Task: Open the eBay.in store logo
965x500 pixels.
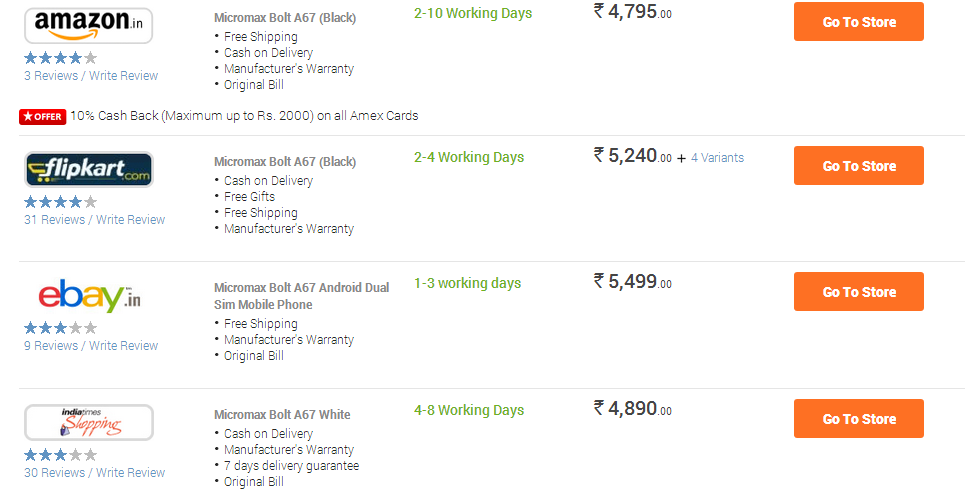Action: 89,296
